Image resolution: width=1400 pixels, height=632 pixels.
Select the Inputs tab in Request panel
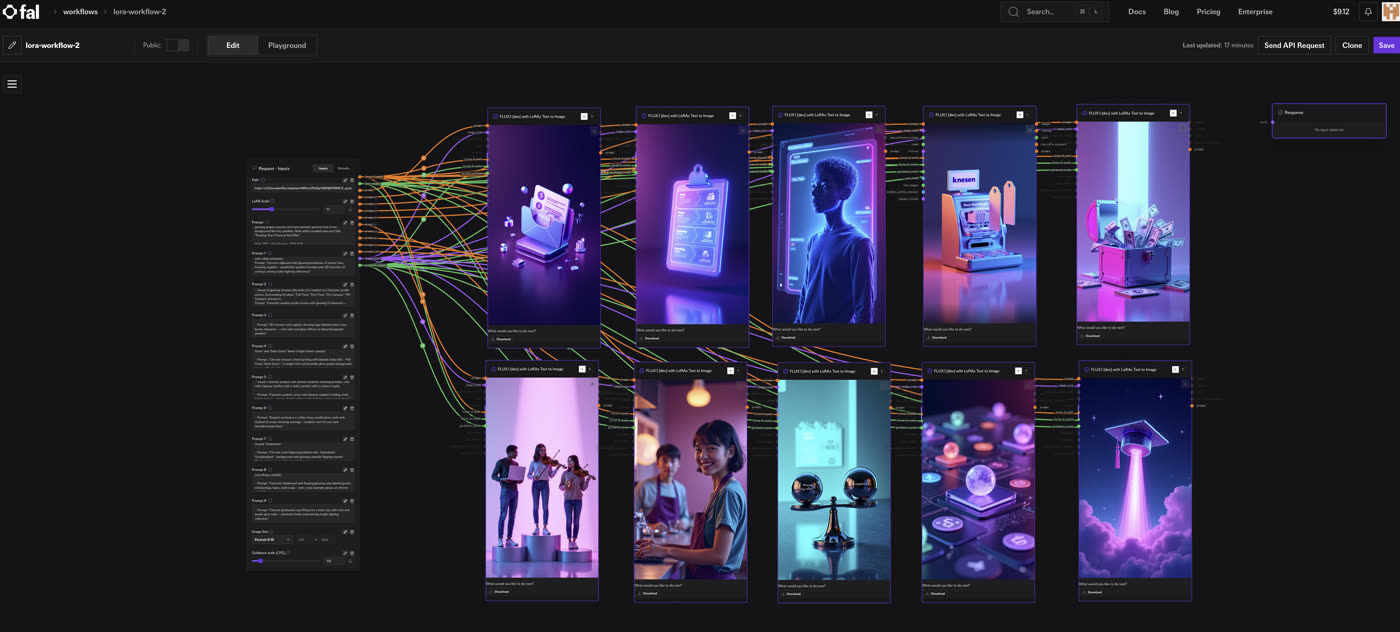323,168
